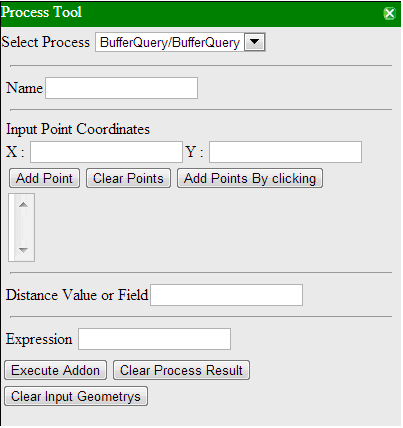Run the Execute Addon button
The image size is (403, 428).
point(55,370)
